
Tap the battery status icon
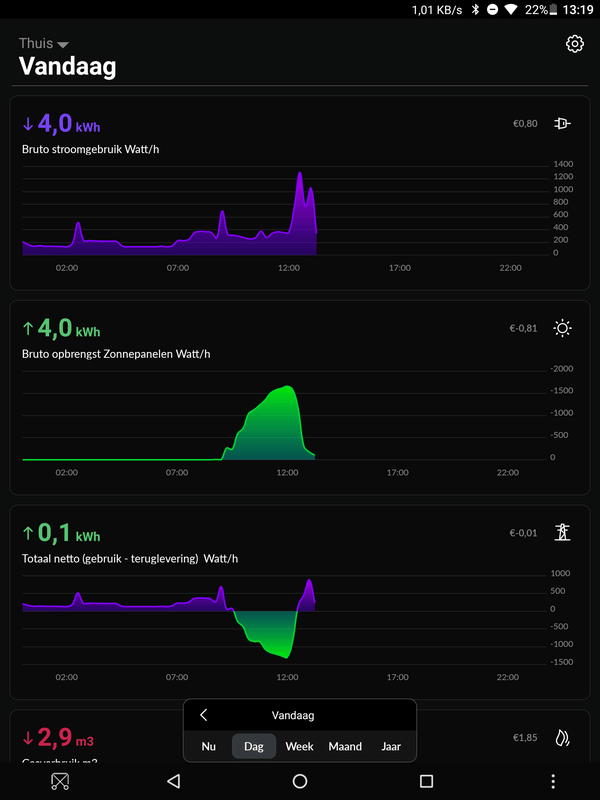click(553, 10)
